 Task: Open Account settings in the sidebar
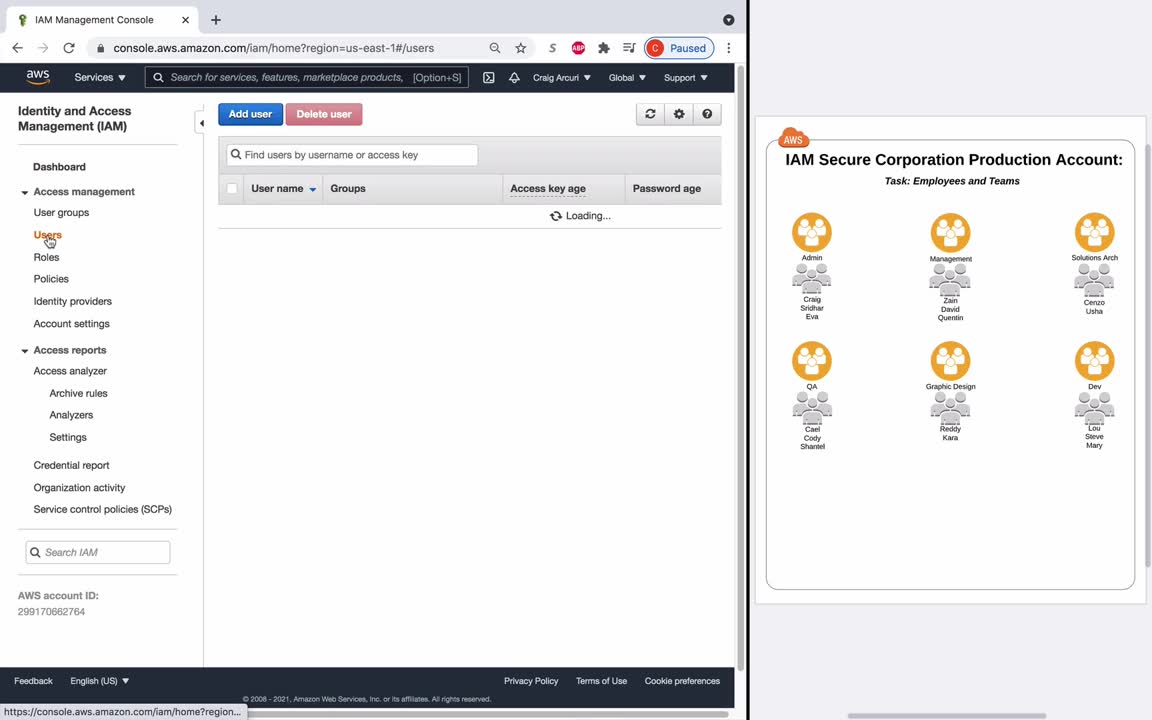tap(71, 324)
